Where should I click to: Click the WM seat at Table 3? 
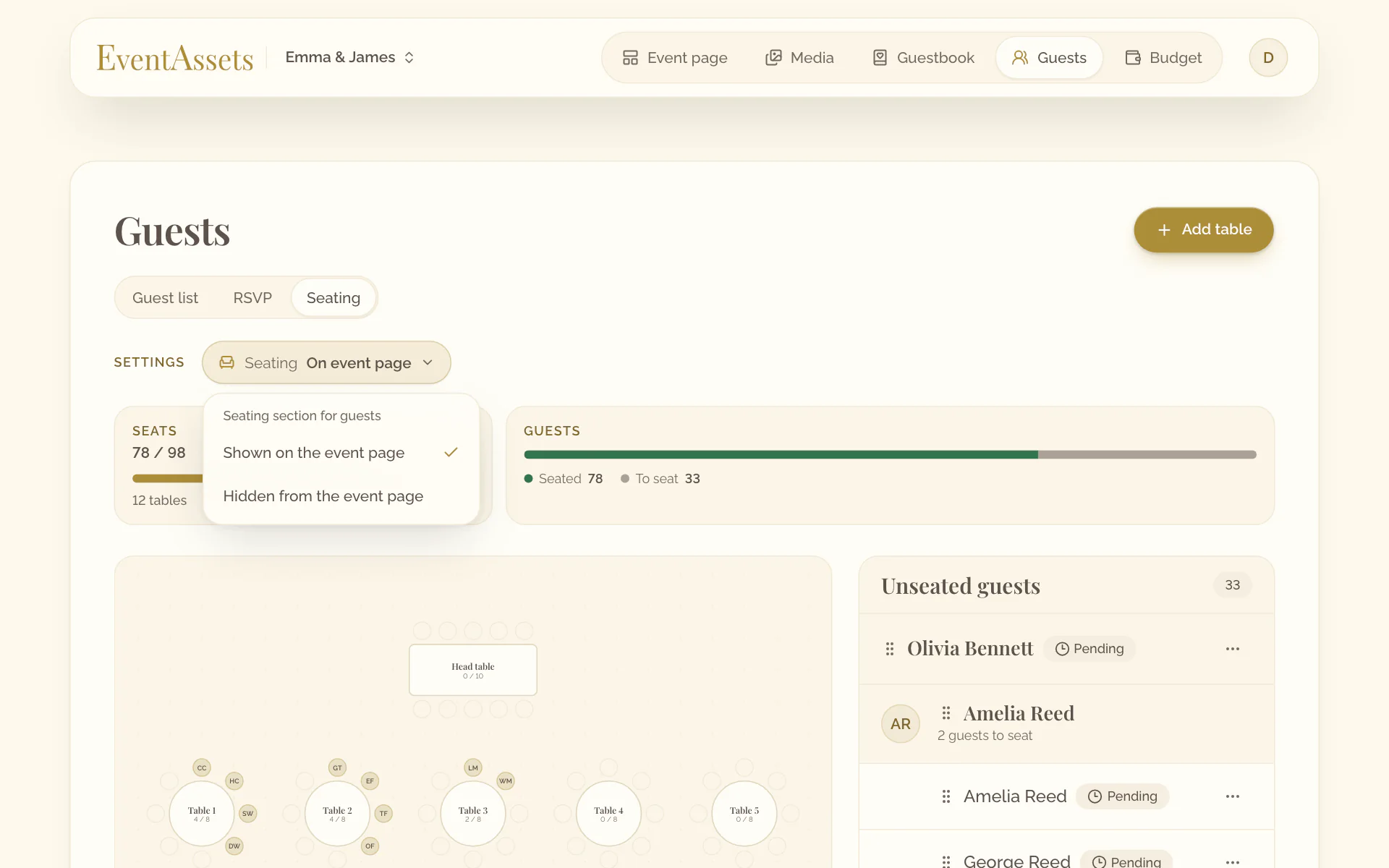tap(506, 781)
